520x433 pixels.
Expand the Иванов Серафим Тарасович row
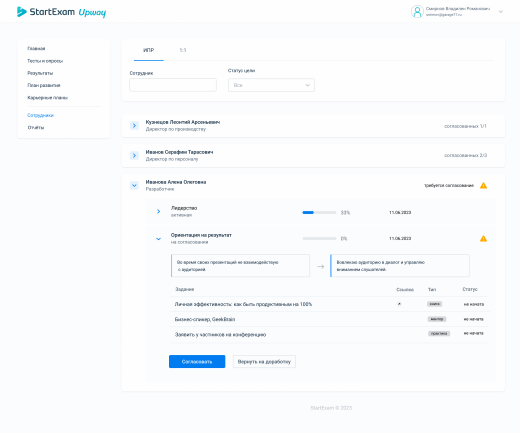pyautogui.click(x=134, y=155)
